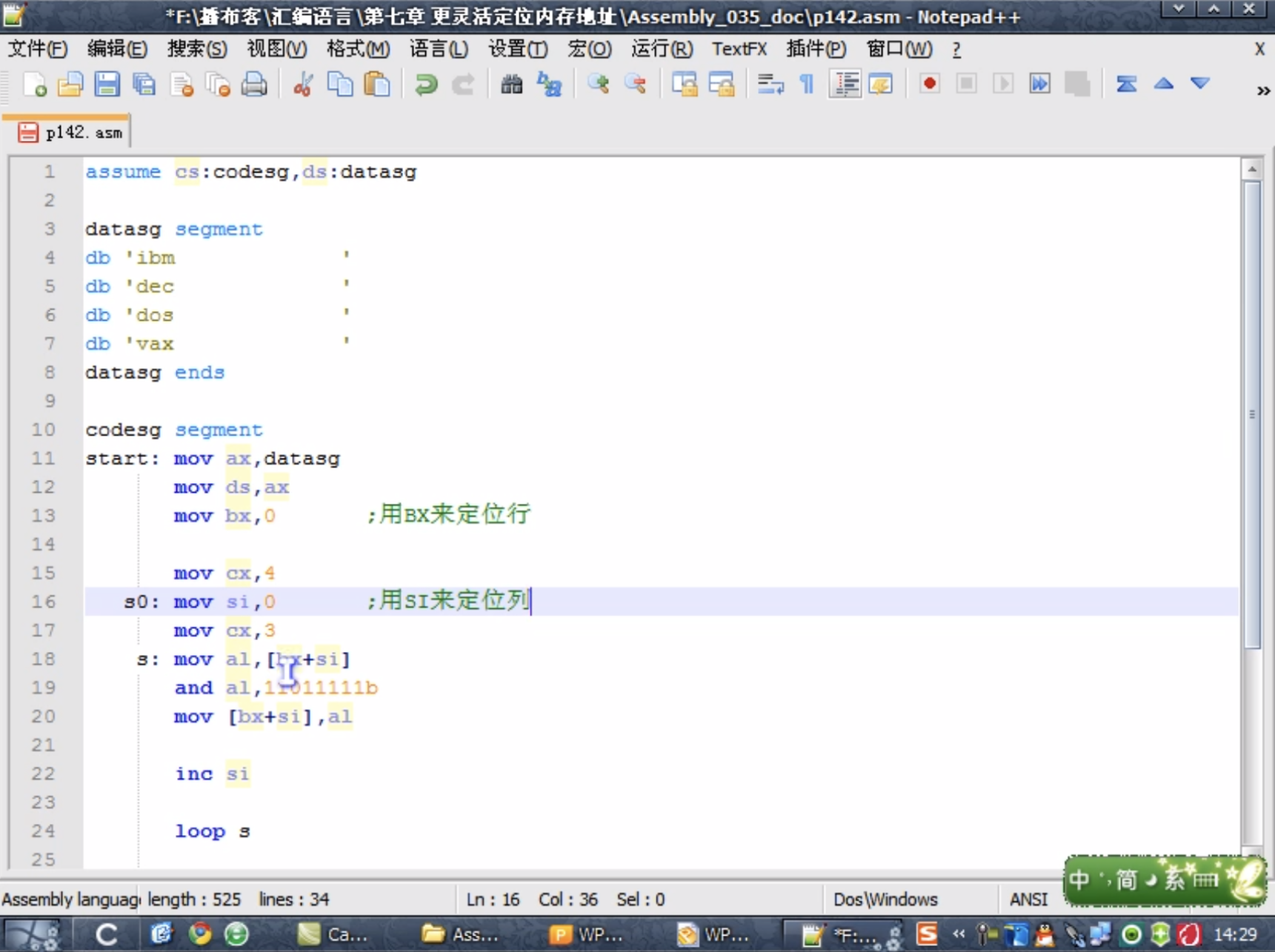Image resolution: width=1275 pixels, height=952 pixels.
Task: Click the Undo arrow icon
Action: [426, 84]
